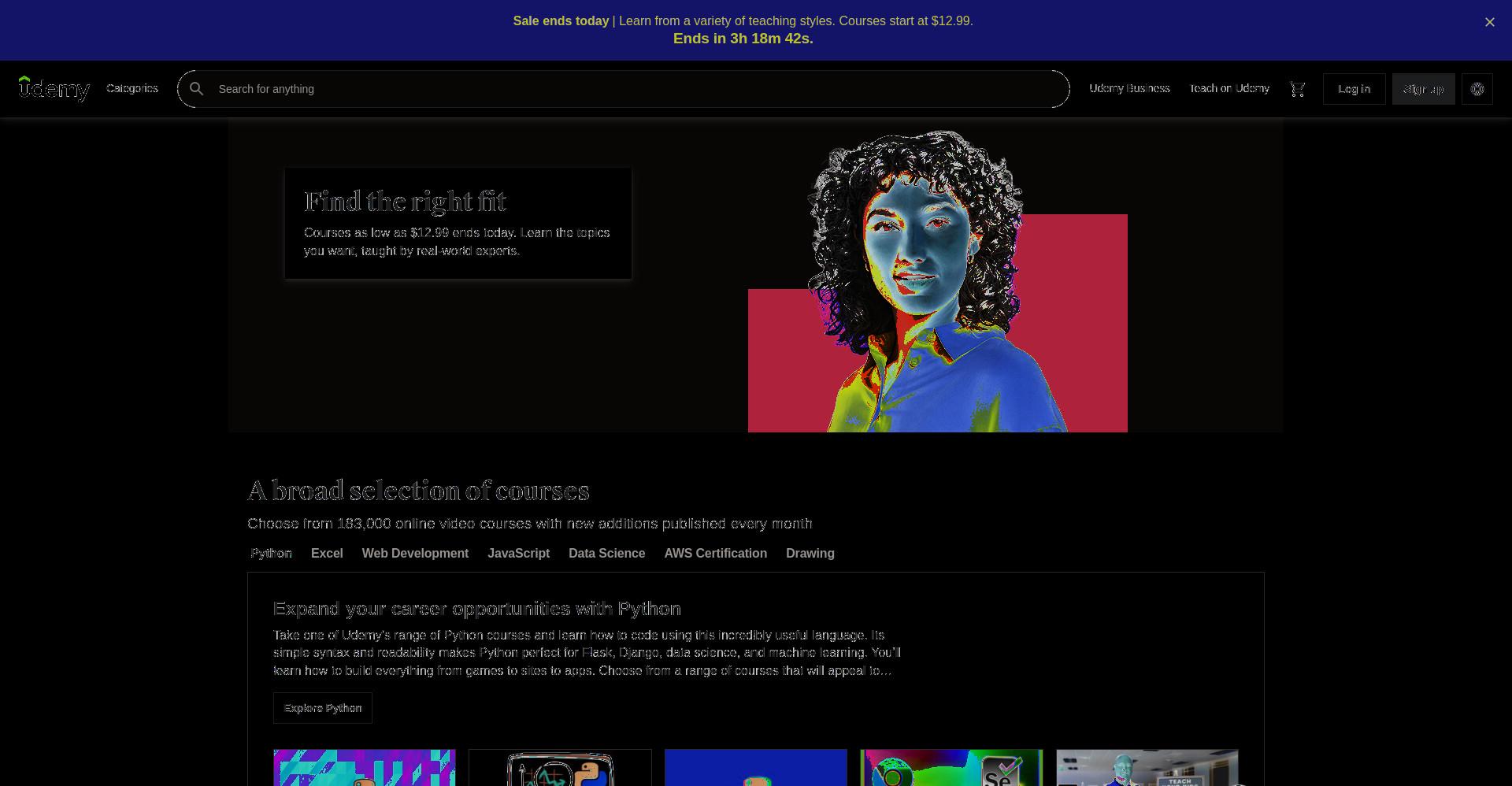Select the Python tab
The width and height of the screenshot is (1512, 786).
click(x=272, y=554)
